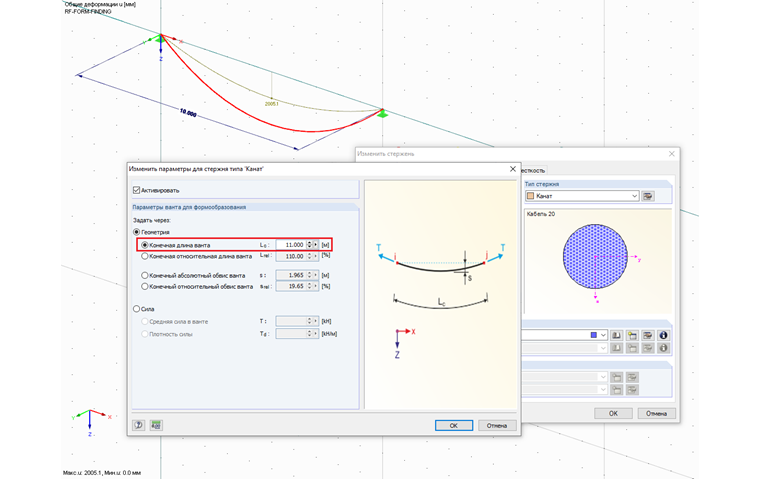Click the Кабель 20 cross-section preview
760x479 pixels.
pos(598,262)
